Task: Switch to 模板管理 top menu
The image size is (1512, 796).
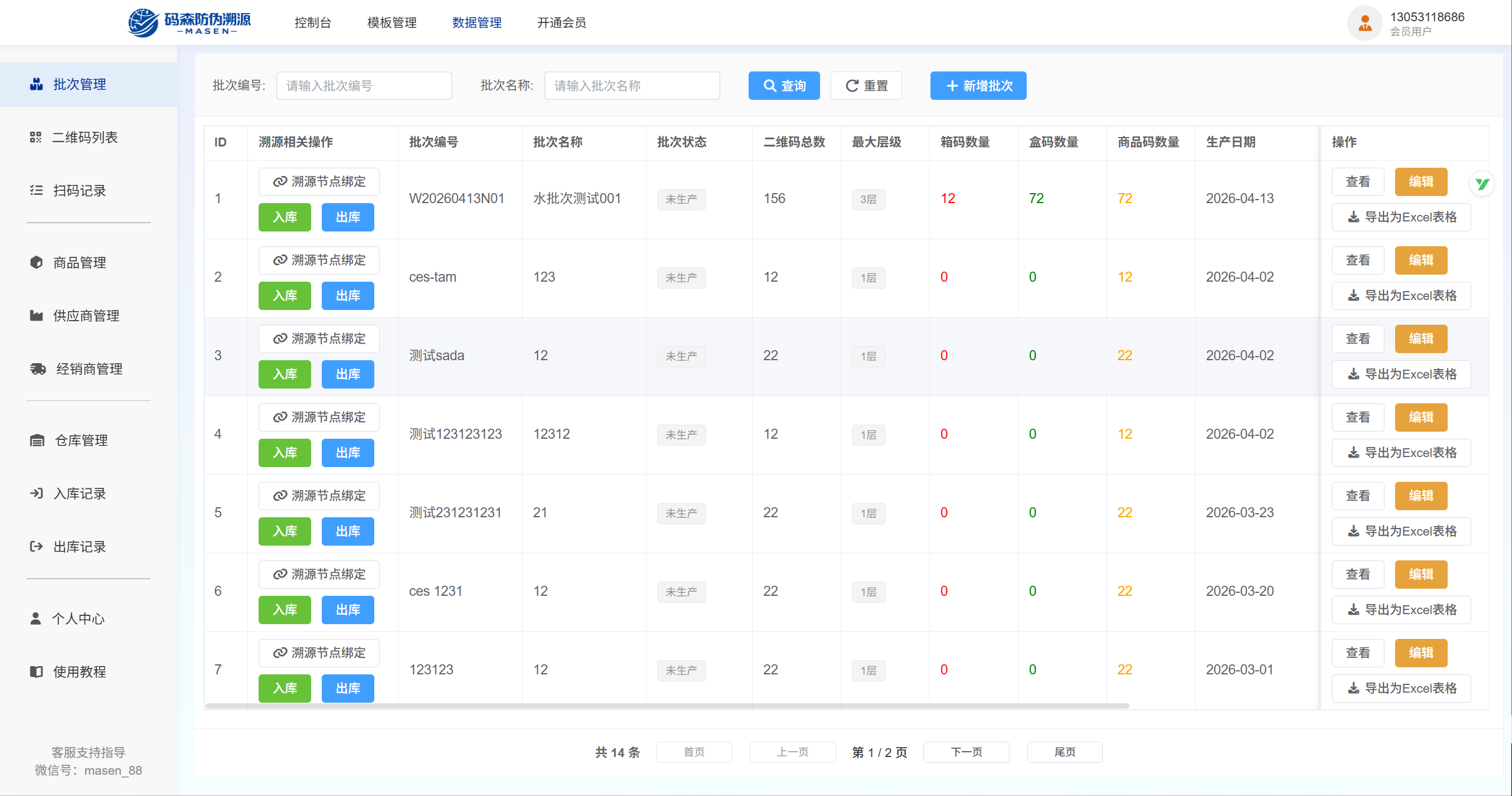Action: click(x=391, y=22)
